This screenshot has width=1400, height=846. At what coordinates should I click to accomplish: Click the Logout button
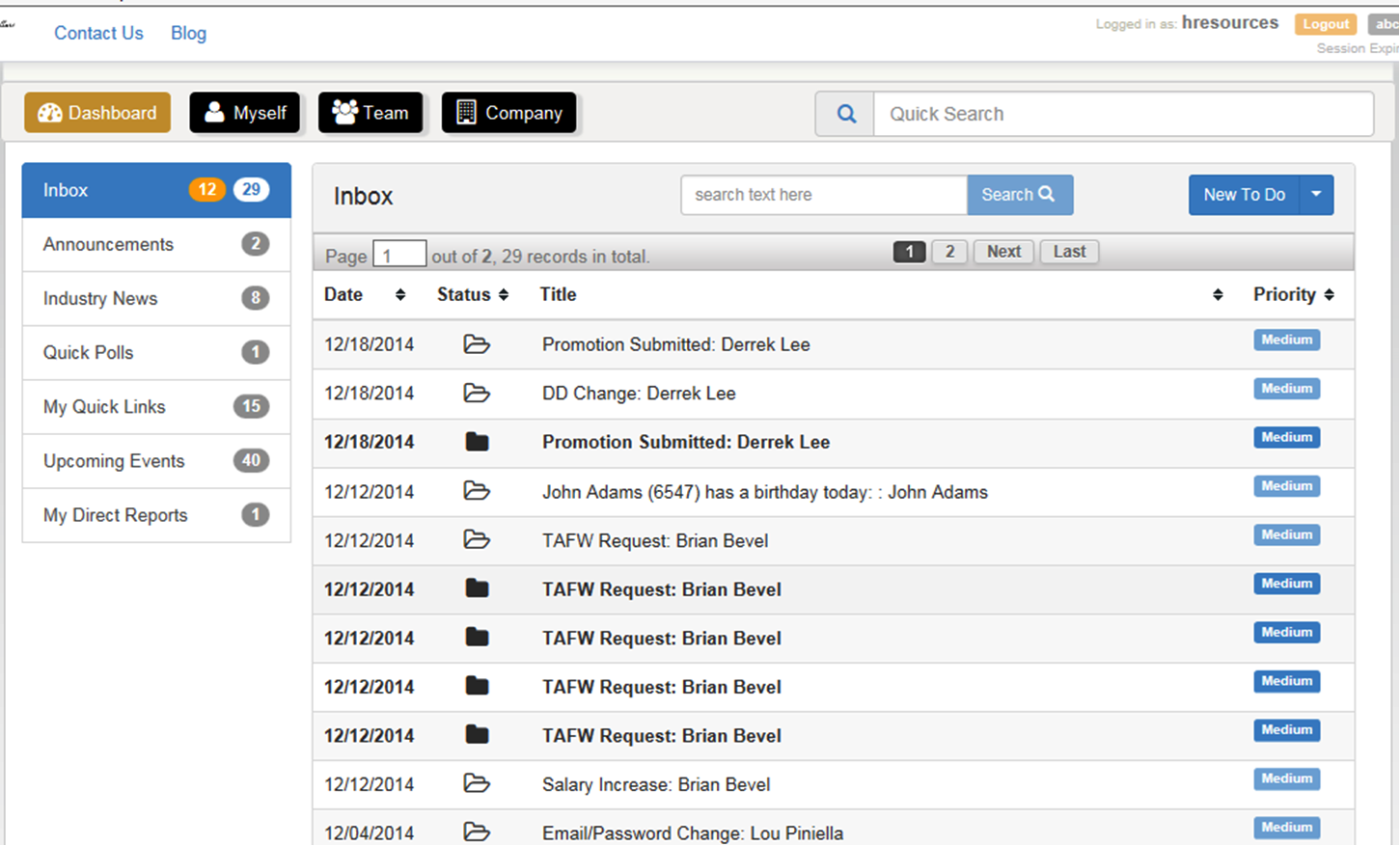(x=1325, y=23)
